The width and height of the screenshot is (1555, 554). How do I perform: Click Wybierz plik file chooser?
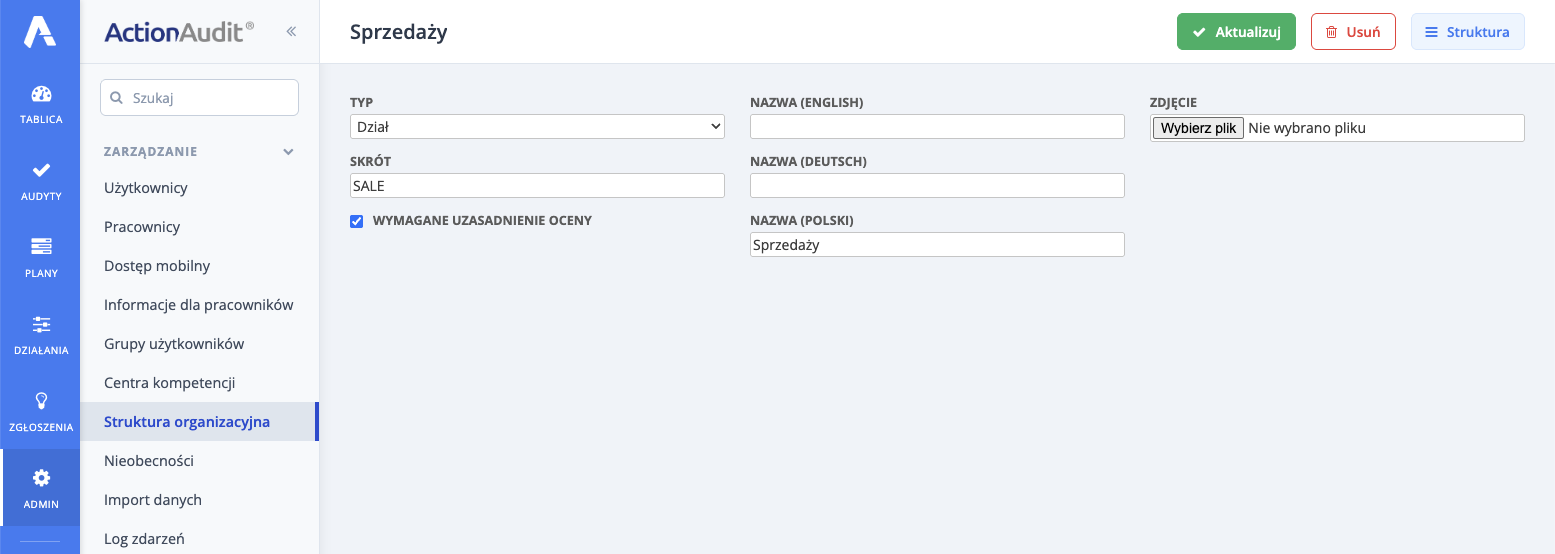1198,128
